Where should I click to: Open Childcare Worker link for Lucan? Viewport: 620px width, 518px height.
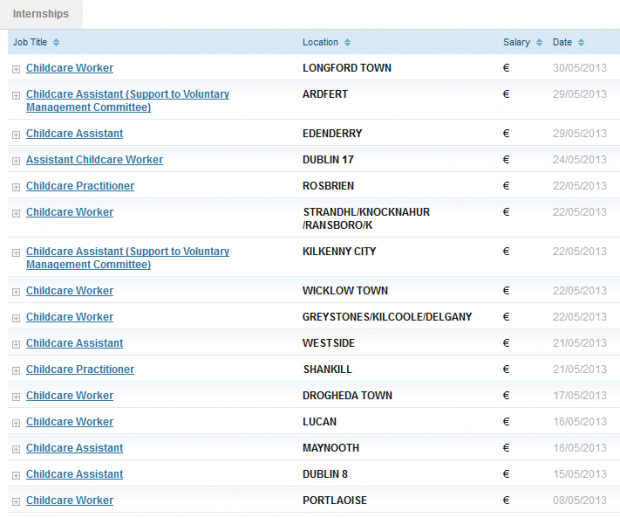(x=70, y=422)
